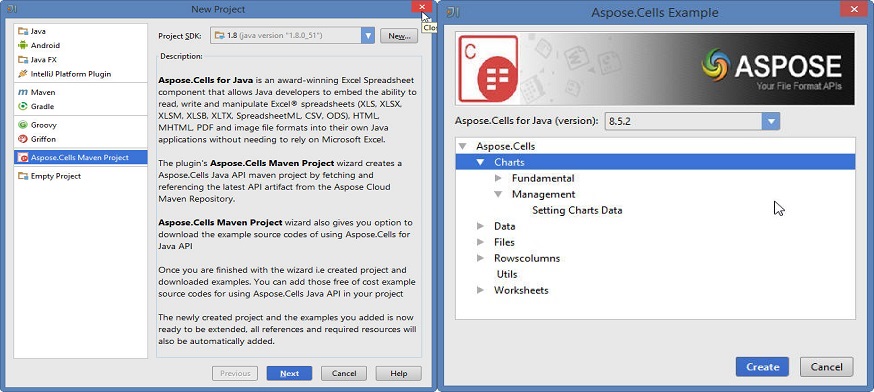This screenshot has height=392, width=874.
Task: Click the Previous button
Action: pyautogui.click(x=235, y=374)
